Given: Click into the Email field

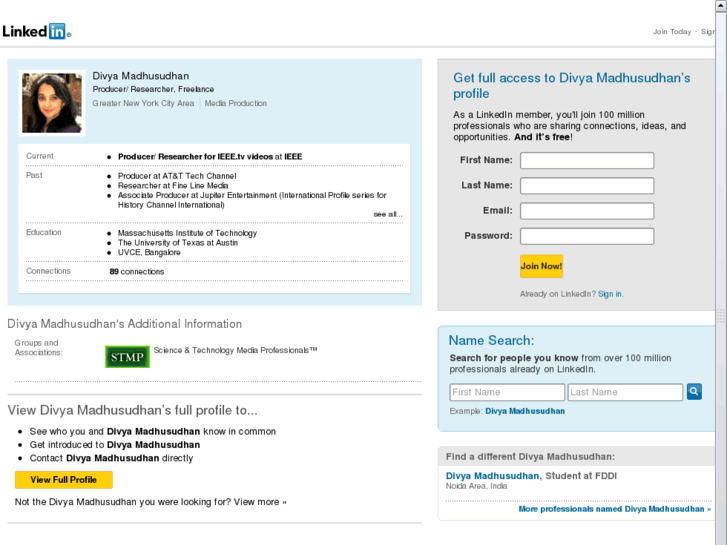Looking at the screenshot, I should pos(587,211).
